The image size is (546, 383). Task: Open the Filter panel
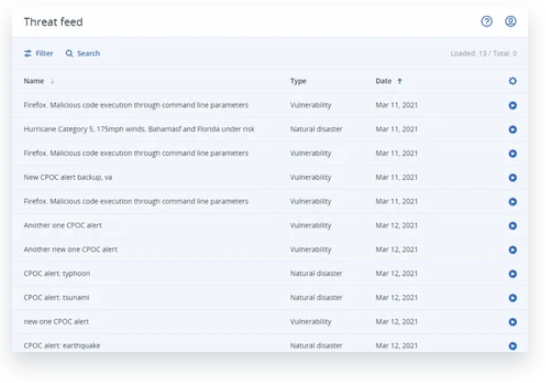39,53
